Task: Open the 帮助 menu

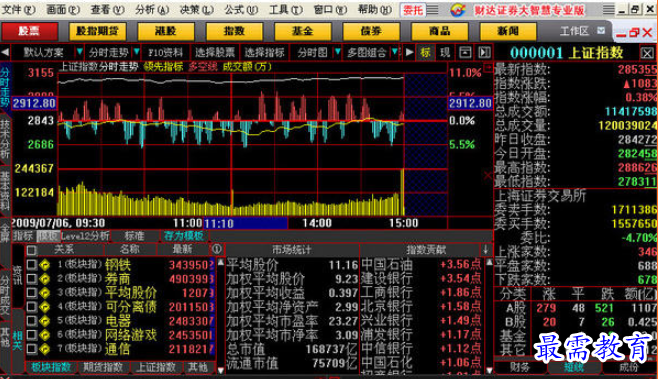Action: [x=375, y=9]
